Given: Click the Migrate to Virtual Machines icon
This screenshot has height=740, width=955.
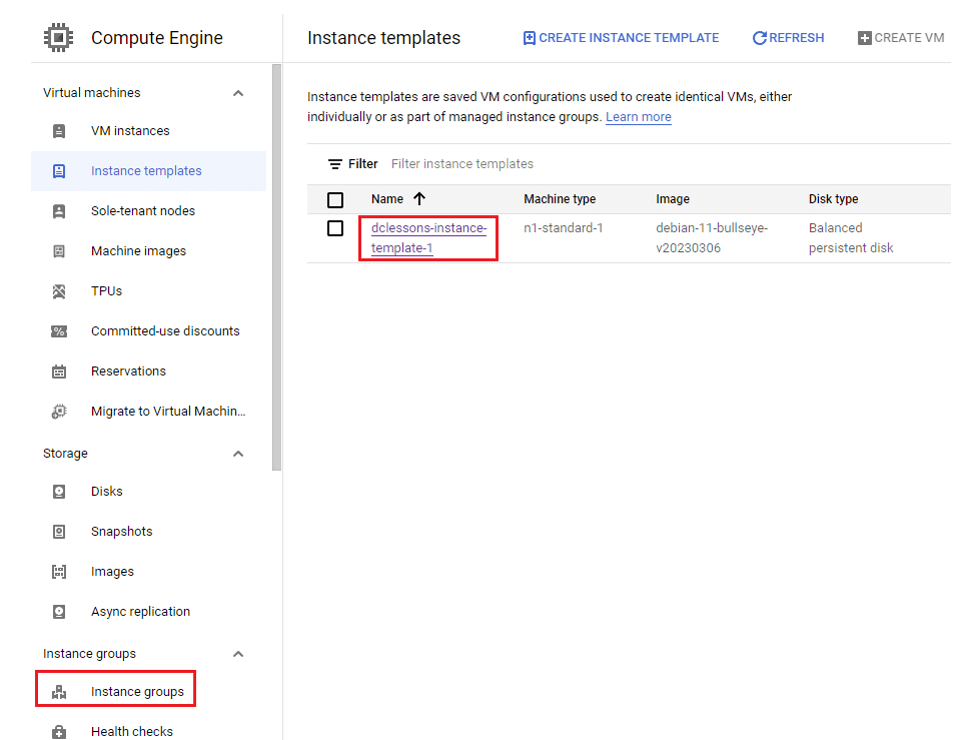Looking at the screenshot, I should tap(59, 412).
